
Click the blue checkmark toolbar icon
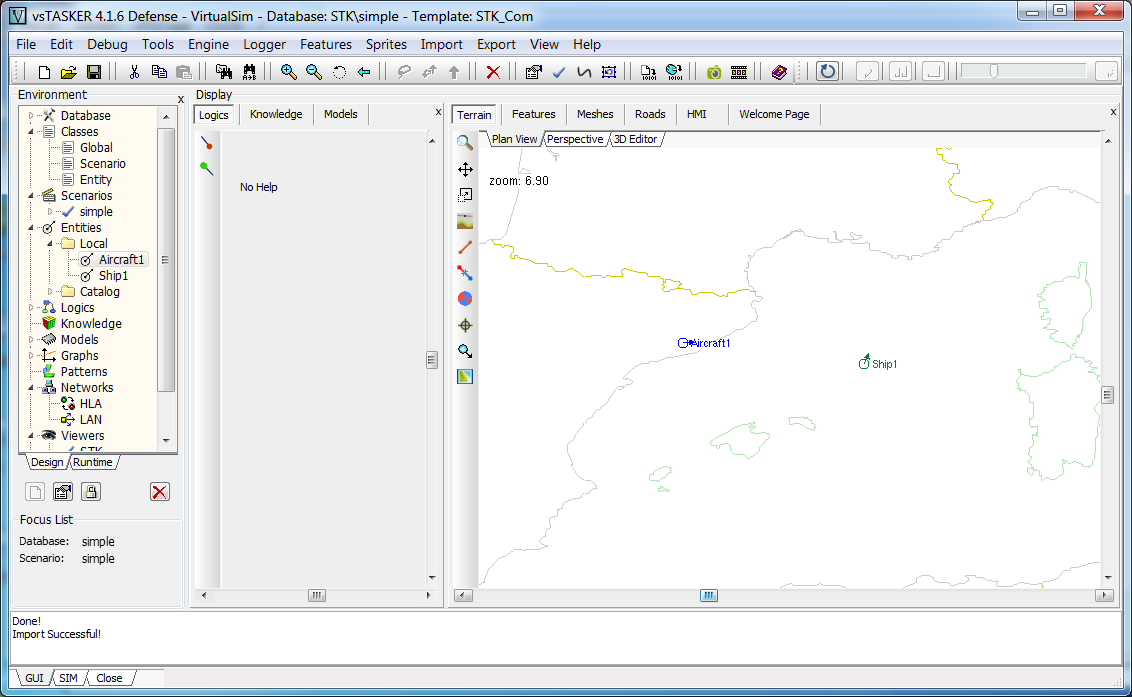pos(559,72)
